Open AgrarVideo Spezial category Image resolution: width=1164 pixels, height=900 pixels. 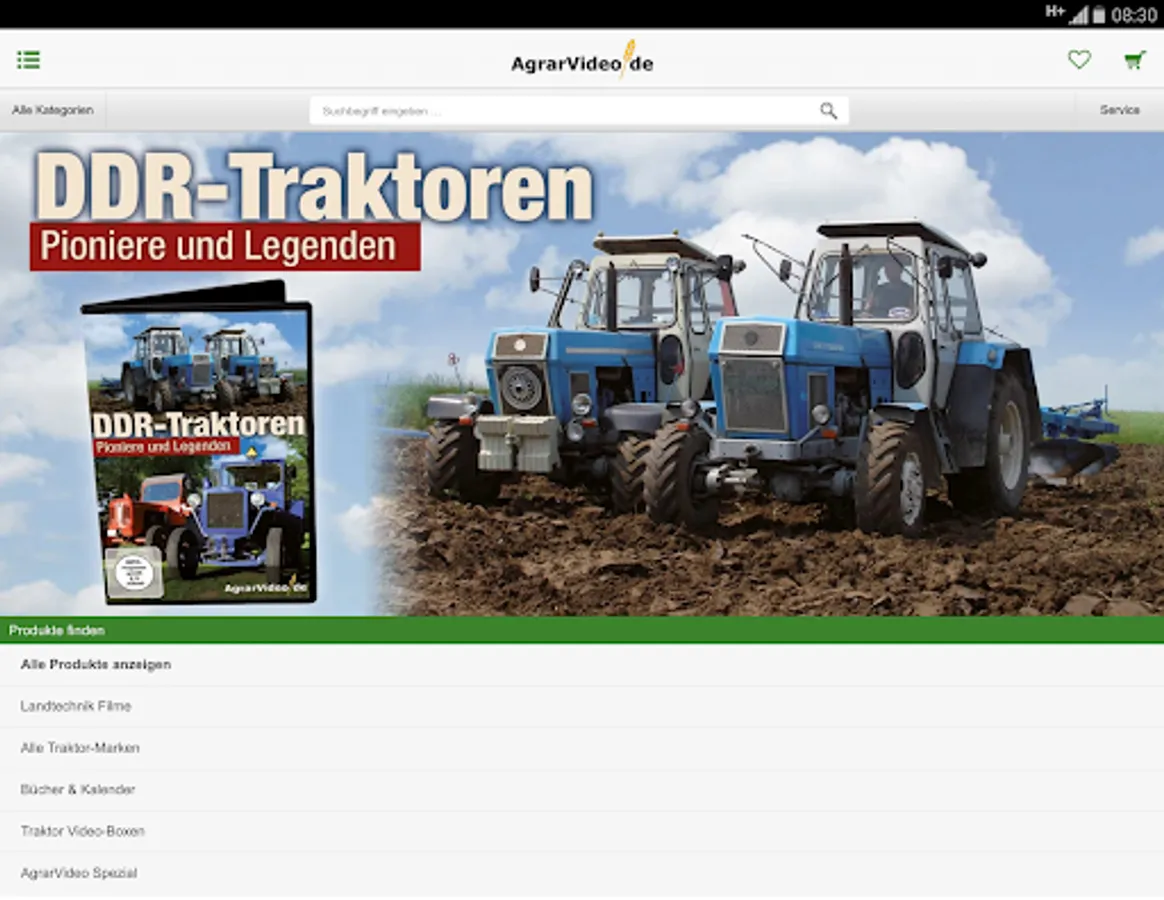(582, 873)
